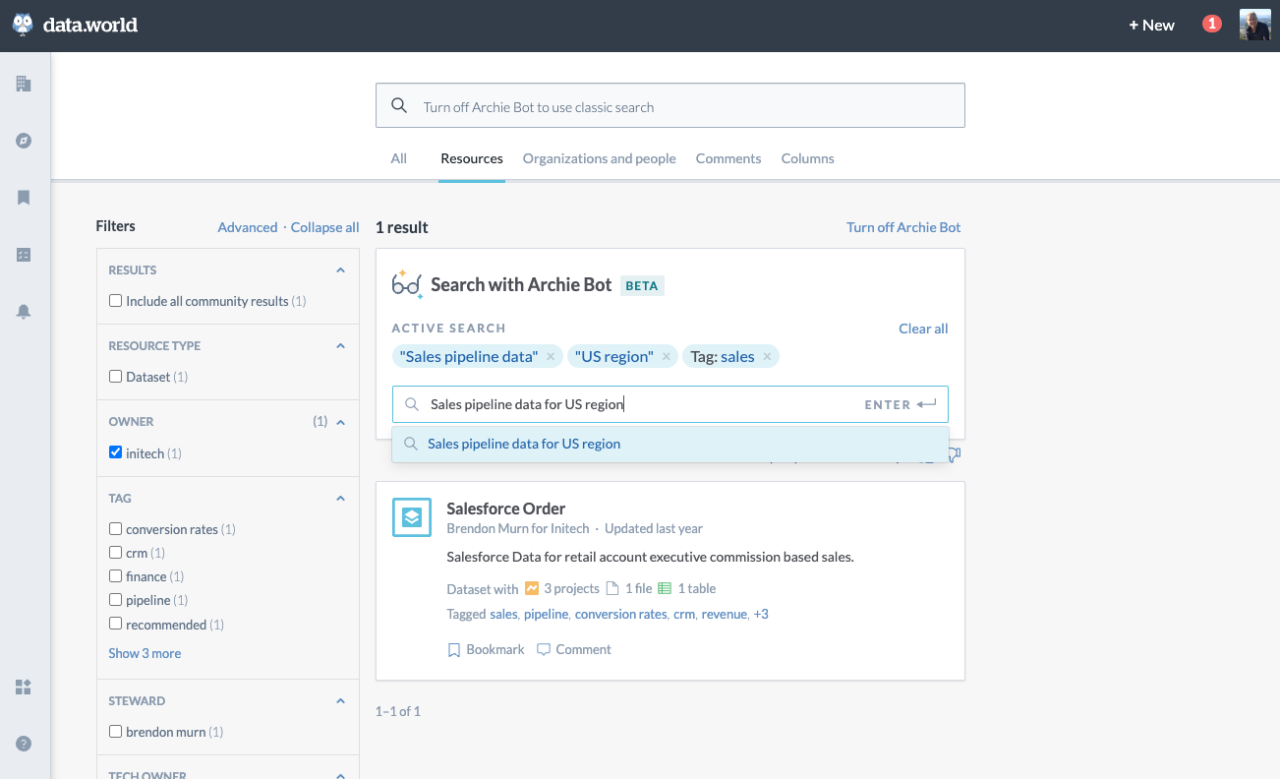The width and height of the screenshot is (1280, 779).
Task: Open the organizations building icon in the sidebar
Action: (x=24, y=84)
